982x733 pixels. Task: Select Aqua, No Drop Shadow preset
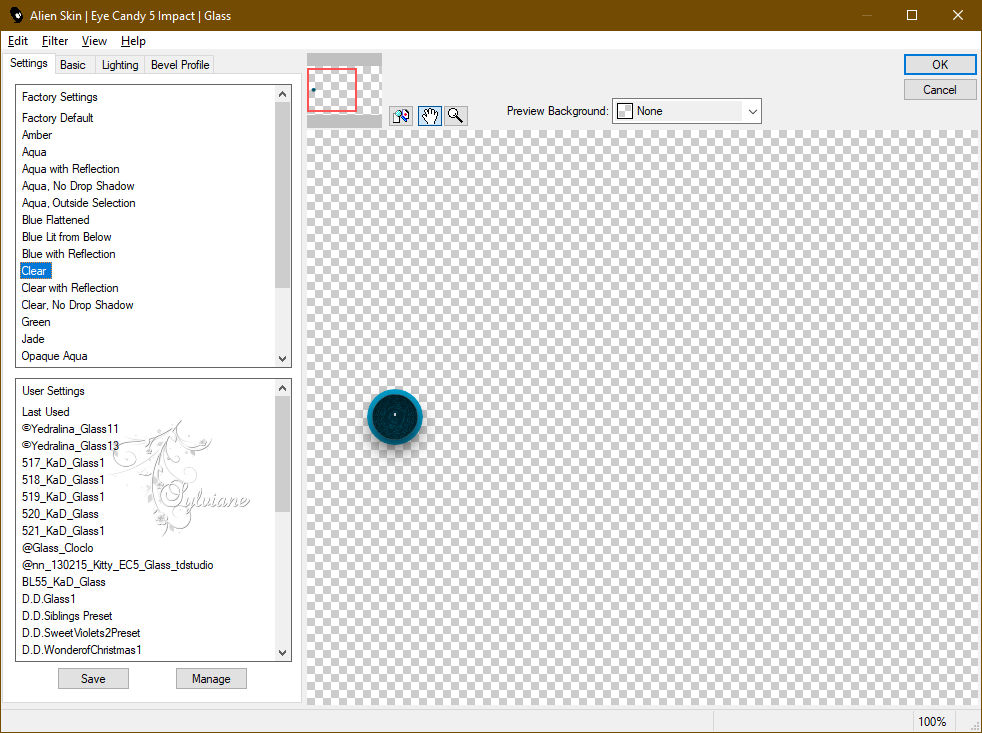coord(78,185)
